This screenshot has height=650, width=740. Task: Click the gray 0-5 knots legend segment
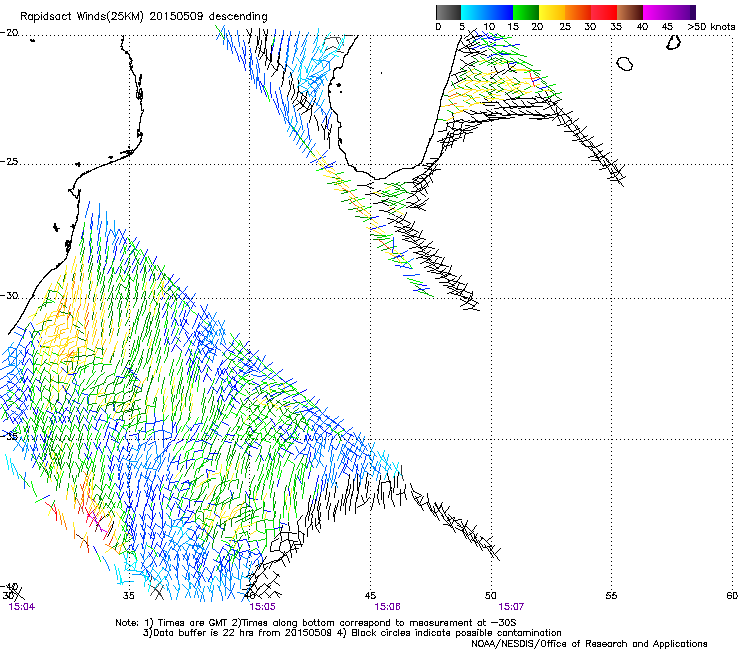448,12
